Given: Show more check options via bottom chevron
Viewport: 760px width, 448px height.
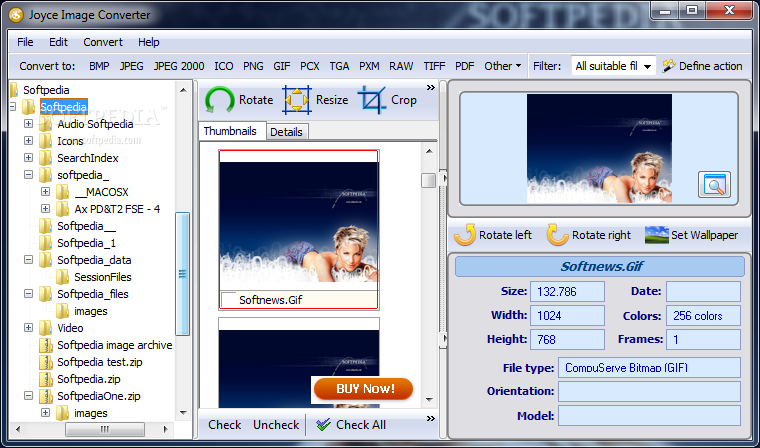Looking at the screenshot, I should [x=430, y=418].
